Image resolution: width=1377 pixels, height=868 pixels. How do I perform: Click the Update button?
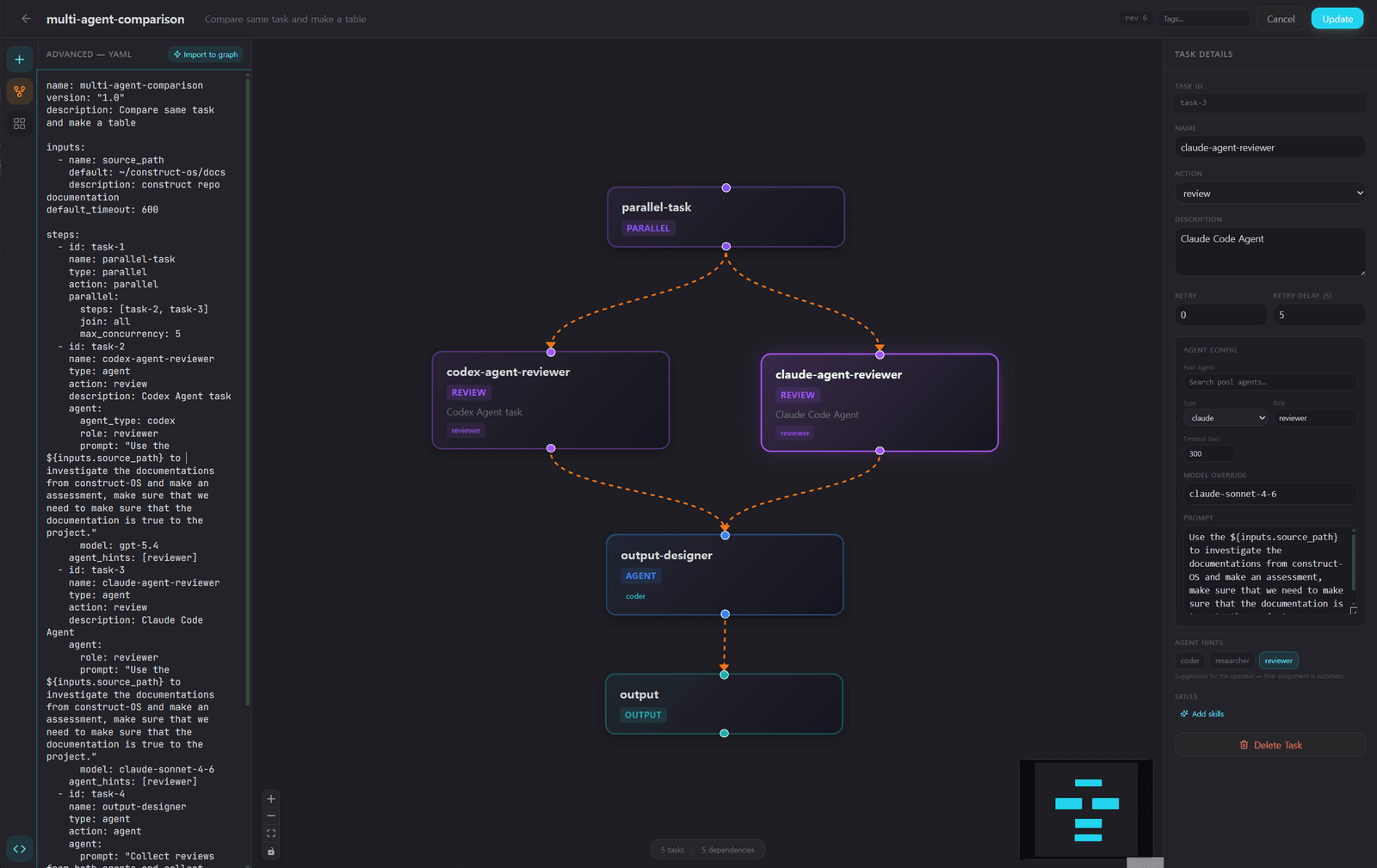1337,19
